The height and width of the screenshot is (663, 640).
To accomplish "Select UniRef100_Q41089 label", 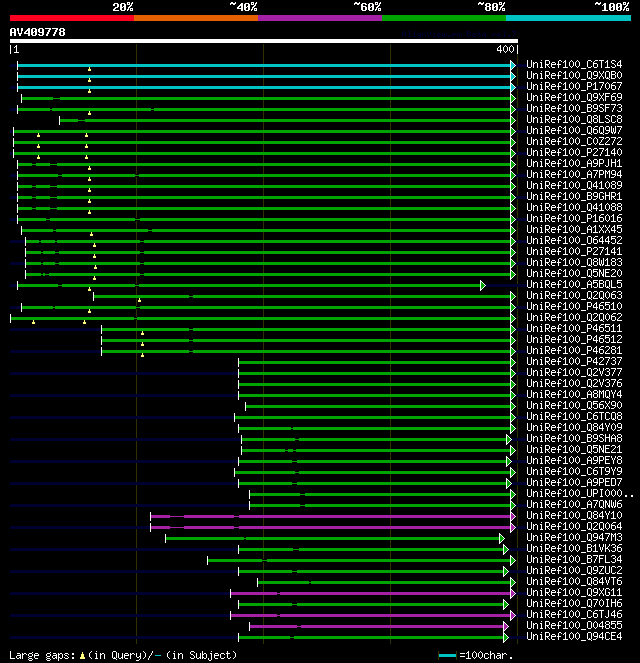I will (x=574, y=185).
